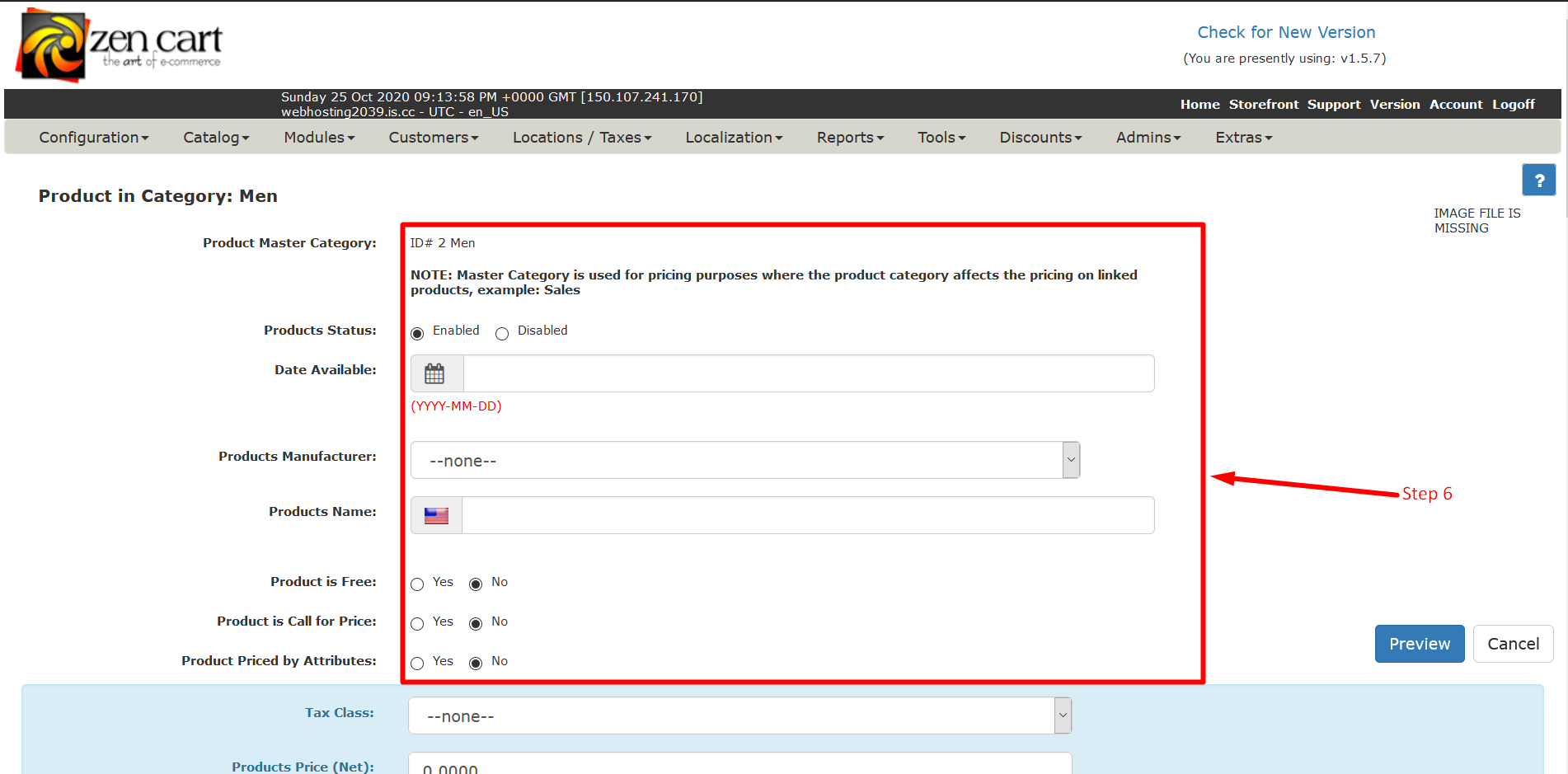Open the Storefront link

tap(1263, 105)
